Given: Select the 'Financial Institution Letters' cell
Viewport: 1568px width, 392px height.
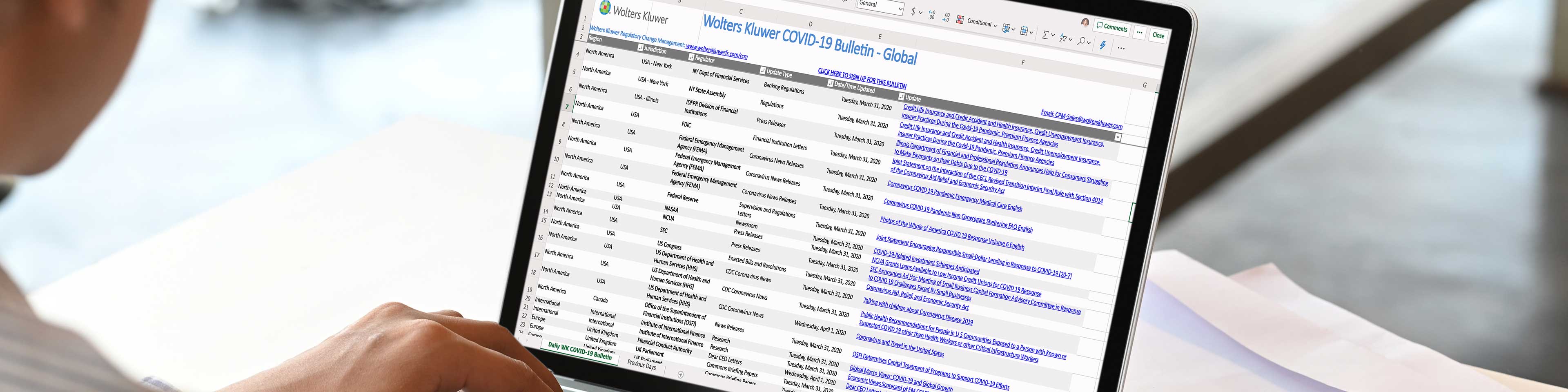Looking at the screenshot, I should point(780,143).
